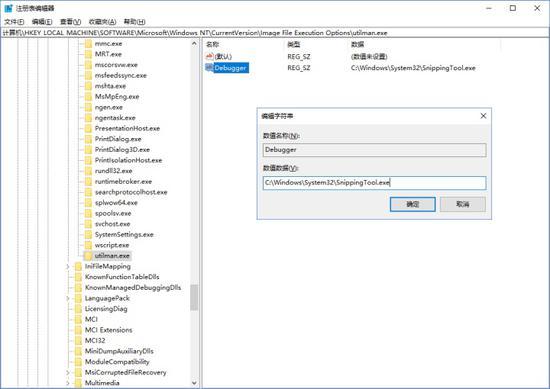This screenshot has width=550, height=389.
Task: Click tree scrollbar up arrow
Action: click(x=194, y=43)
